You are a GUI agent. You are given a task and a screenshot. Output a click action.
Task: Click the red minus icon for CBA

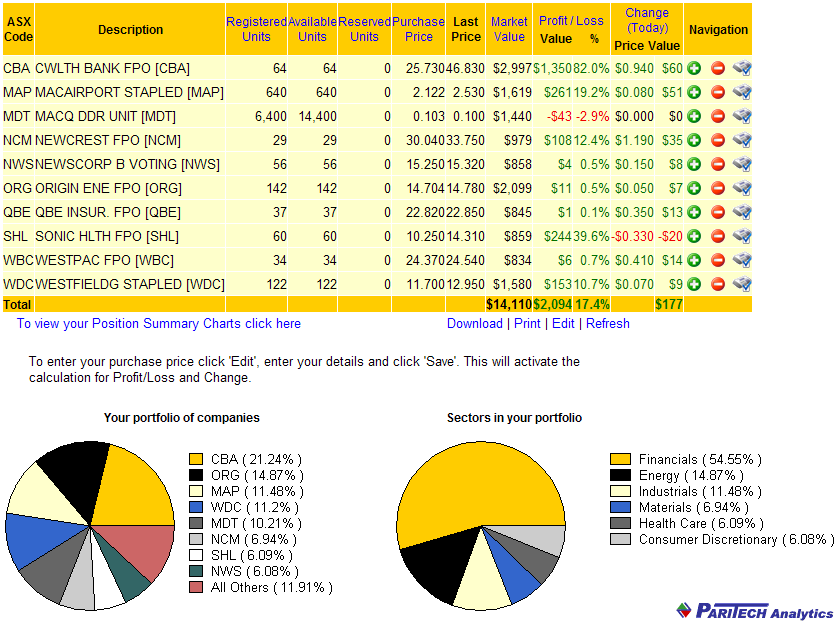click(x=718, y=68)
